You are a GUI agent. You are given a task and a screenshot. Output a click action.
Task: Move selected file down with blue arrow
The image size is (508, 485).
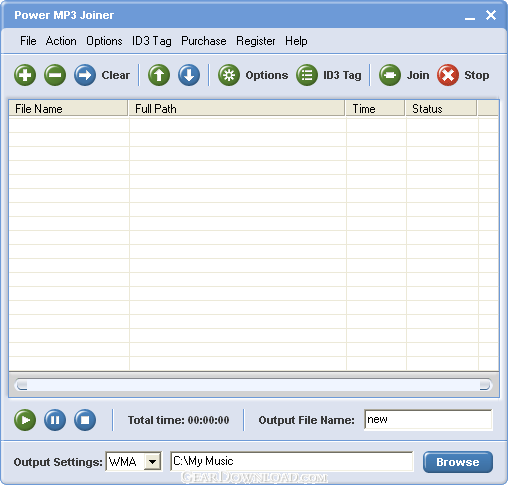(189, 75)
